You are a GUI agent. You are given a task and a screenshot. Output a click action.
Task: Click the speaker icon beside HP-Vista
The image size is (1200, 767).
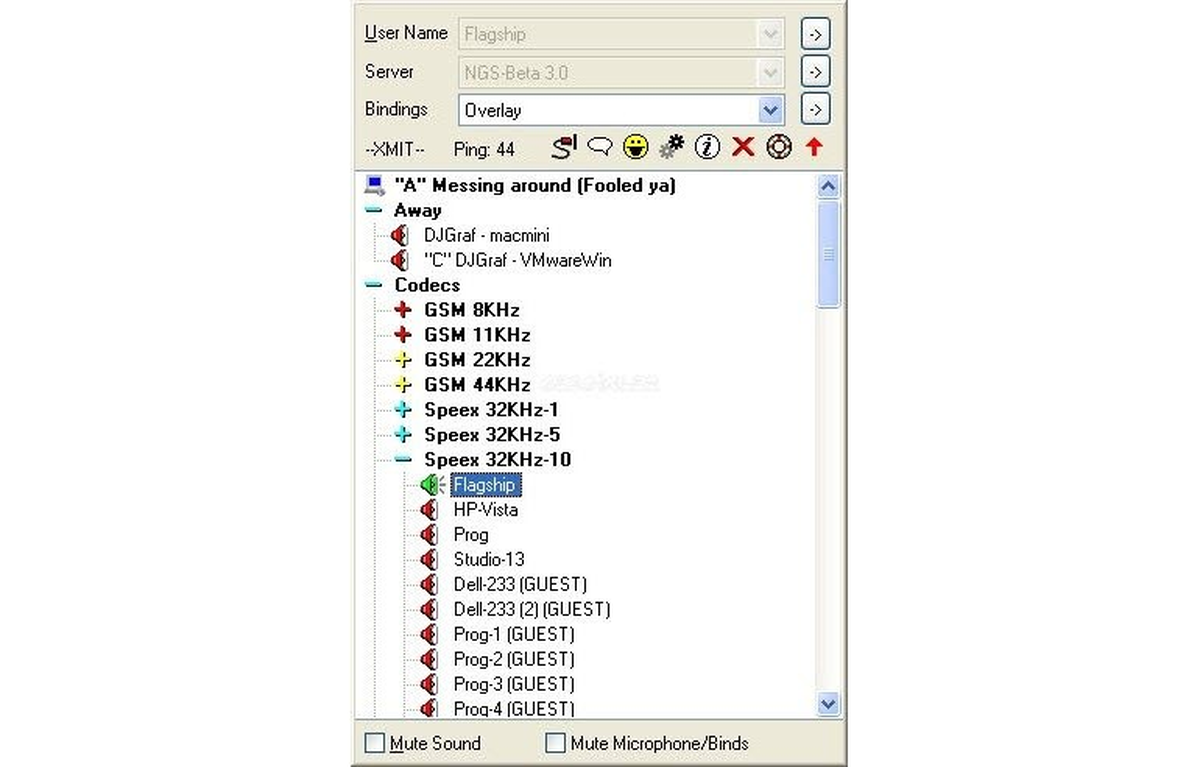[429, 509]
